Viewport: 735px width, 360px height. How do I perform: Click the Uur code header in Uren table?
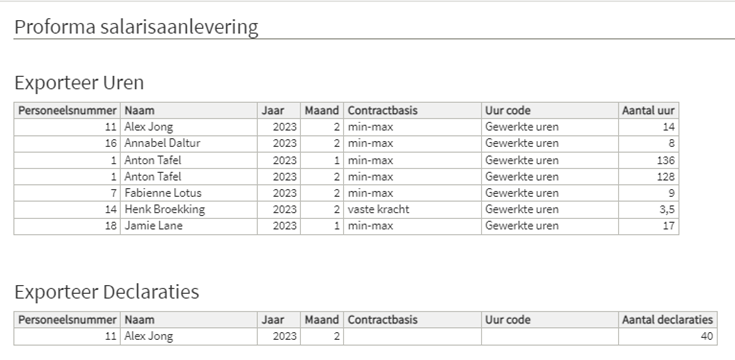(x=549, y=111)
